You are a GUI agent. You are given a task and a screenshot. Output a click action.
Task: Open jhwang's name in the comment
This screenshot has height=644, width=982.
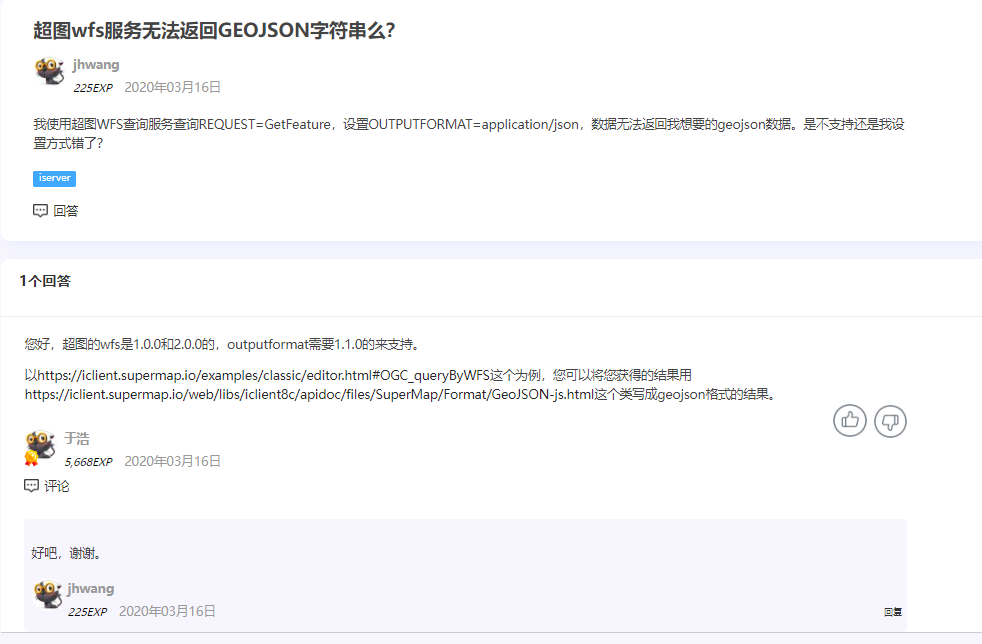pyautogui.click(x=91, y=589)
